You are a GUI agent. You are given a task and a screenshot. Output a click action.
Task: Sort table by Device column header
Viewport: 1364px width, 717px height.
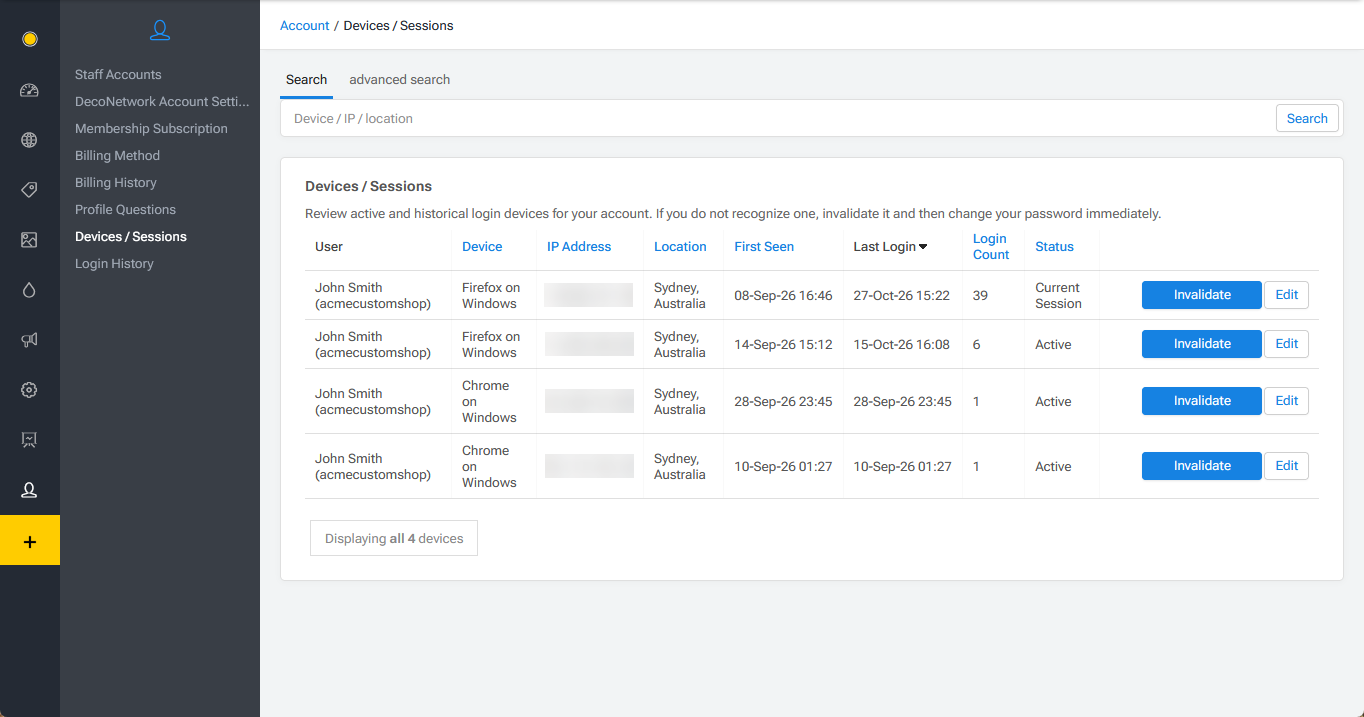pos(482,247)
